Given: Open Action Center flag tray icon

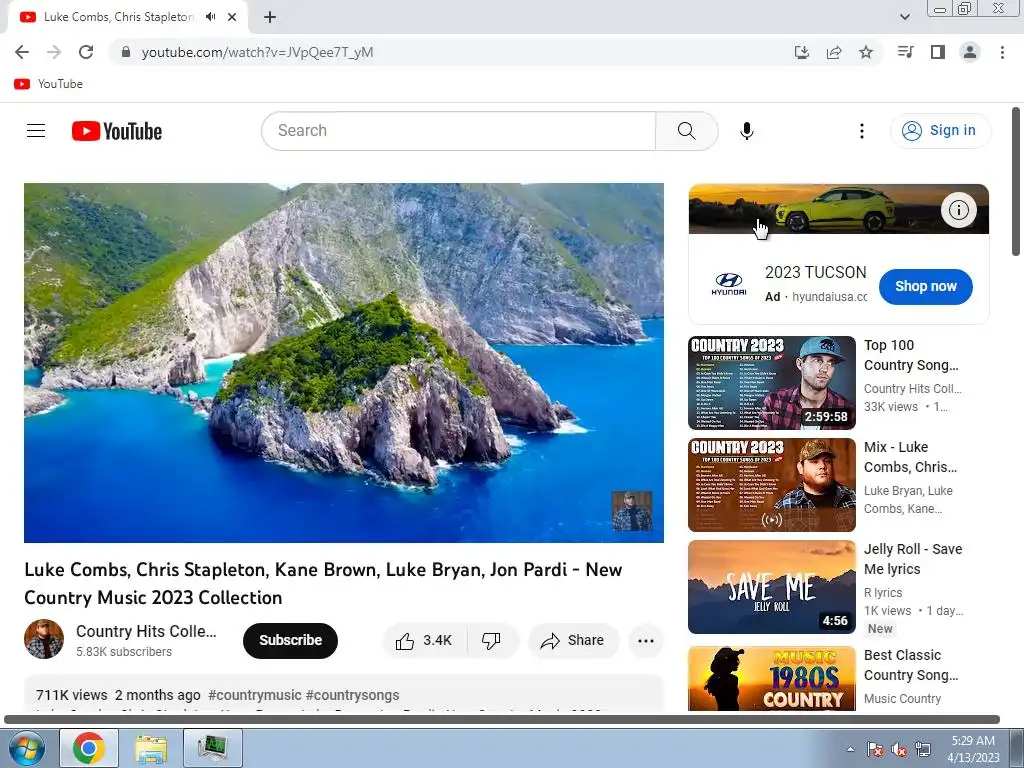Looking at the screenshot, I should click(x=875, y=749).
